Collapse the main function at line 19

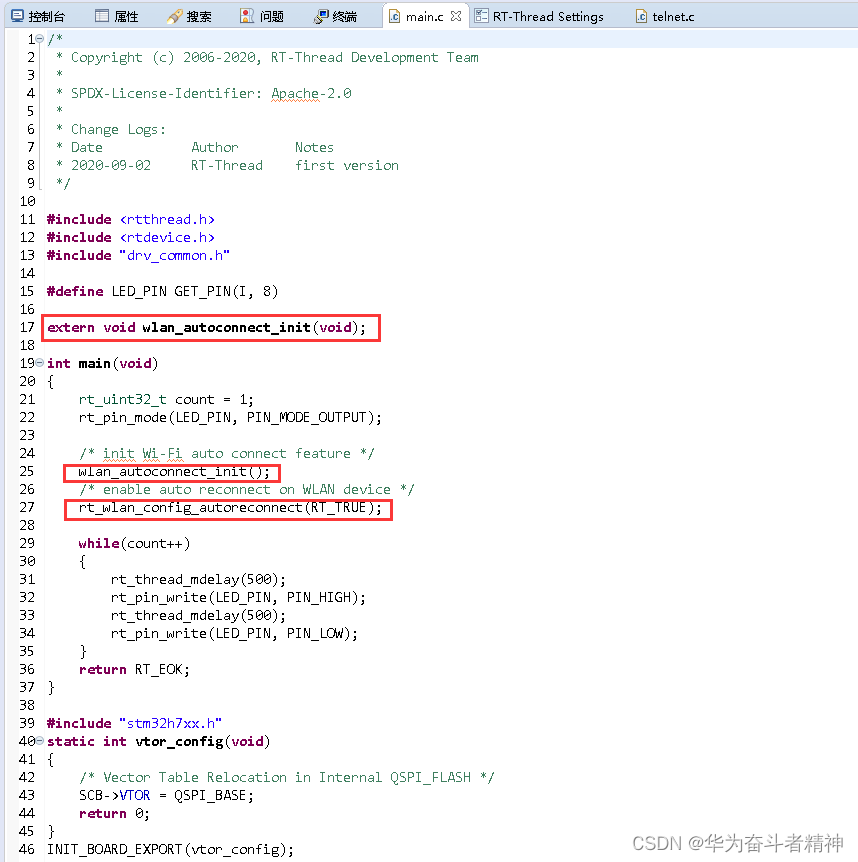(x=39, y=362)
